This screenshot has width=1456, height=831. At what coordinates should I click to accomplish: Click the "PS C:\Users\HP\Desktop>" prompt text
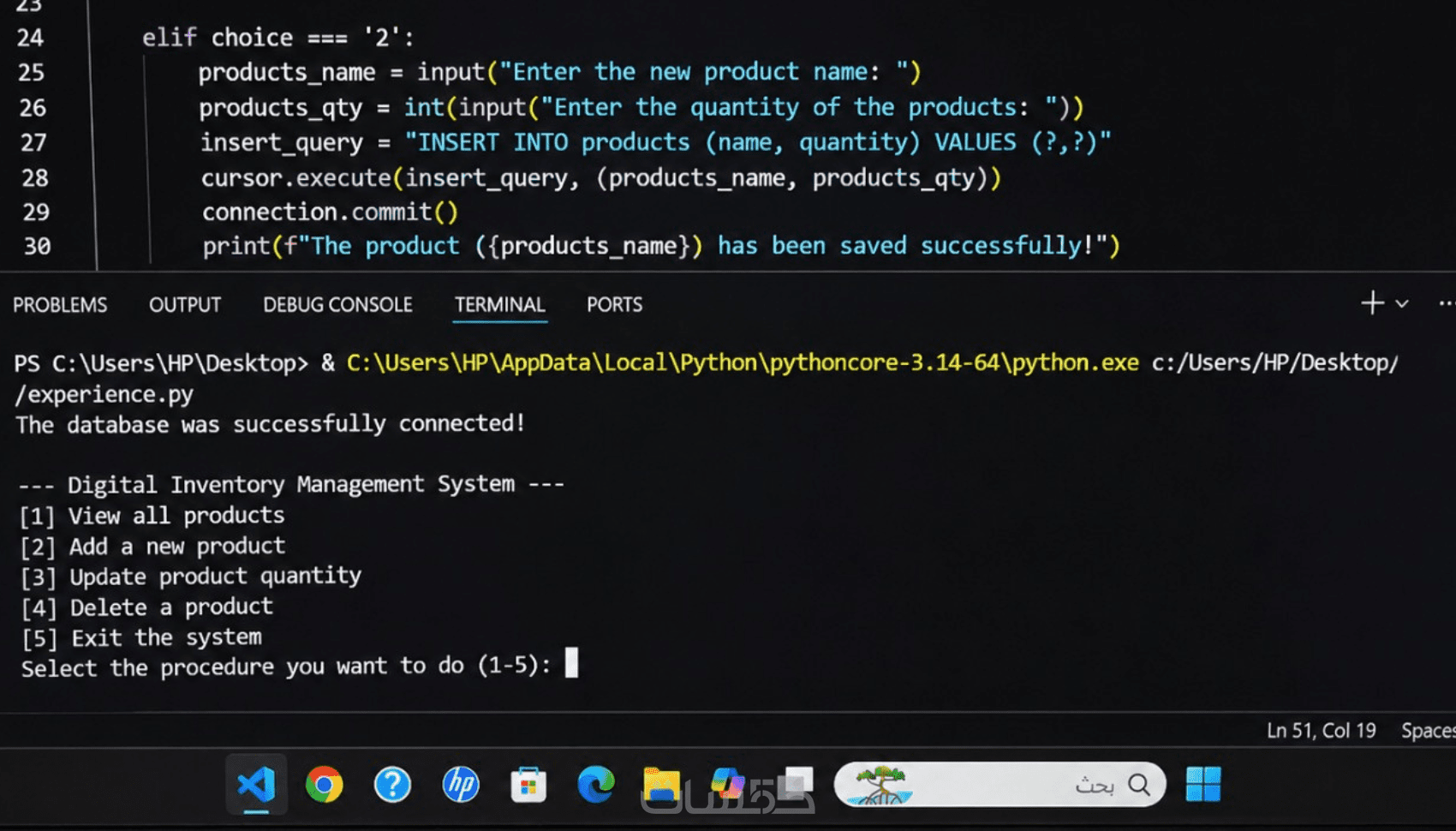(x=161, y=363)
